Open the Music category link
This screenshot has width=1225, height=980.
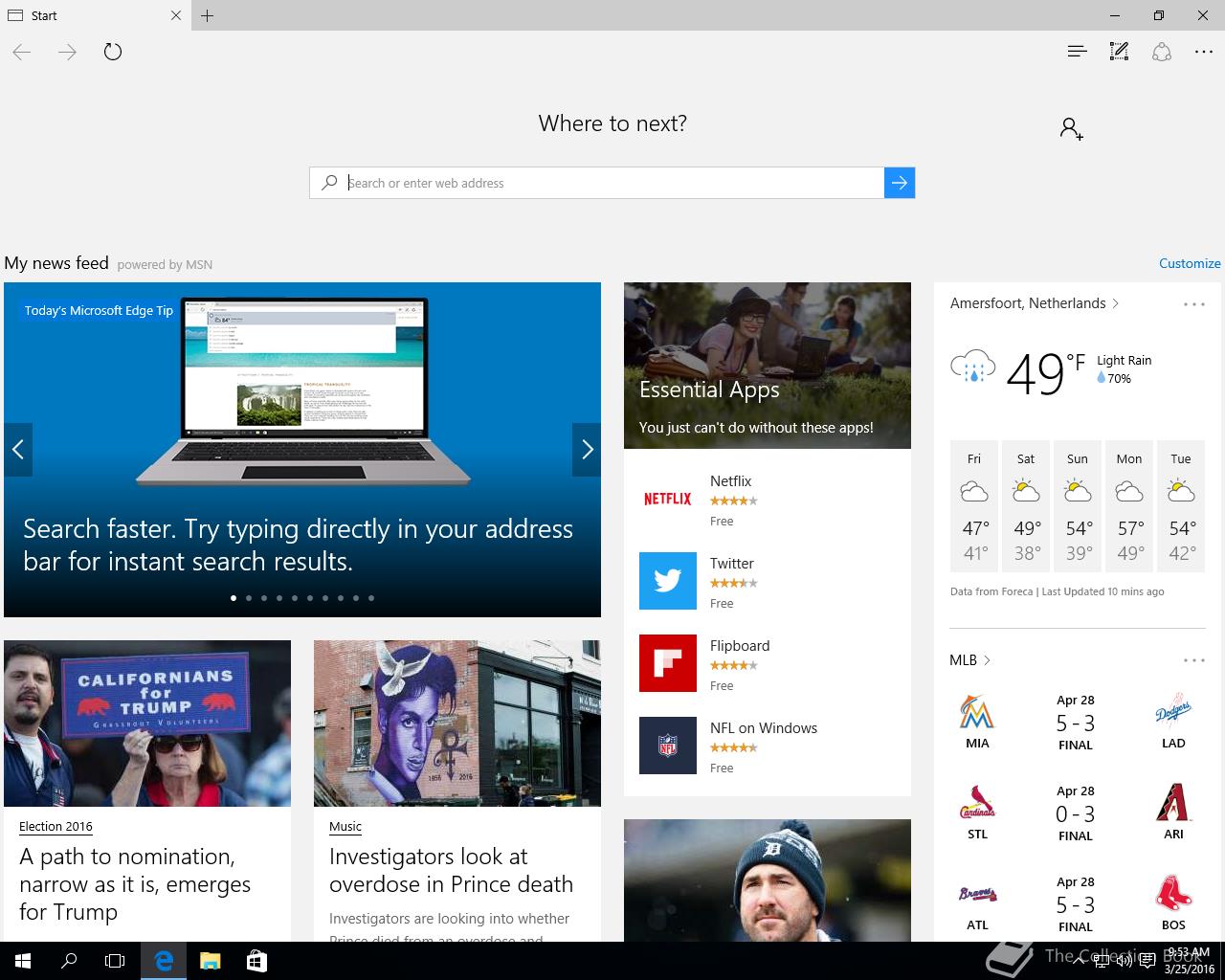coord(345,826)
